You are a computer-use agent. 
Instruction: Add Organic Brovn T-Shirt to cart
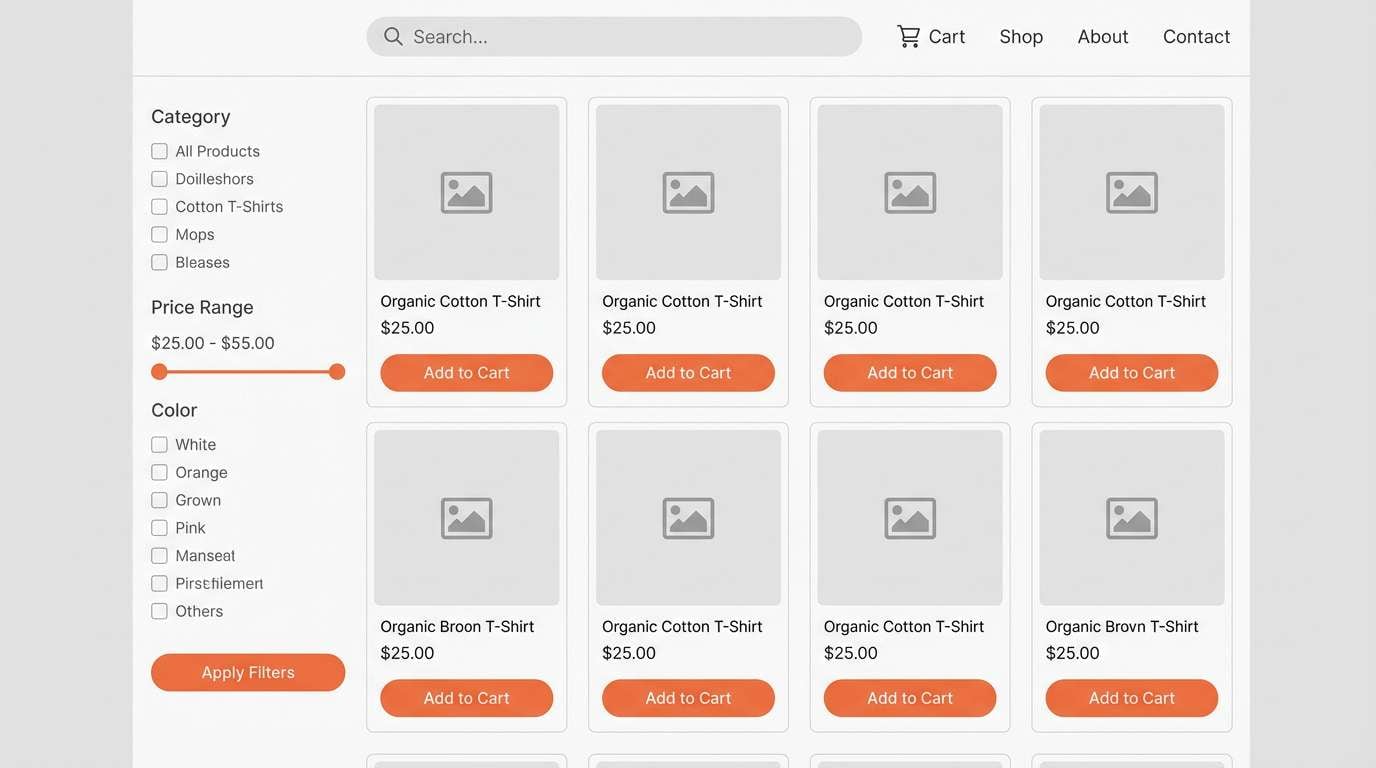click(x=1131, y=698)
